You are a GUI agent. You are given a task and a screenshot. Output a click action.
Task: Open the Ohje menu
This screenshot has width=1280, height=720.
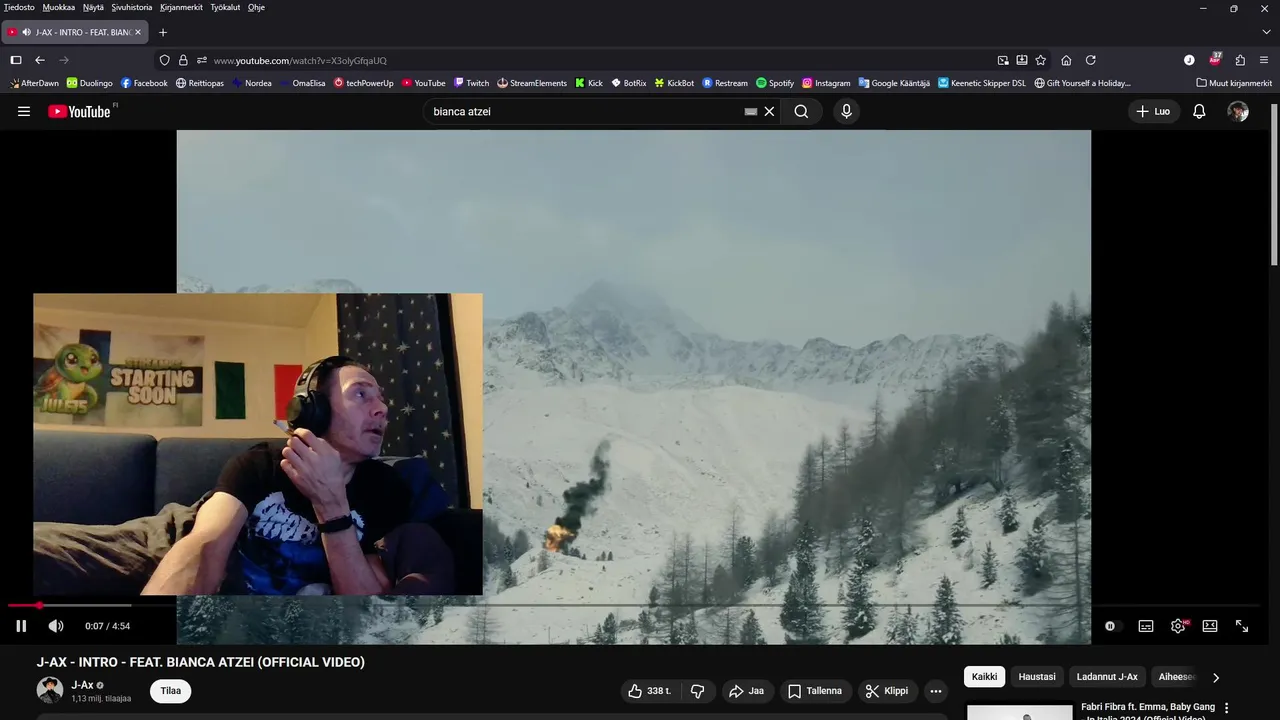coord(256,7)
